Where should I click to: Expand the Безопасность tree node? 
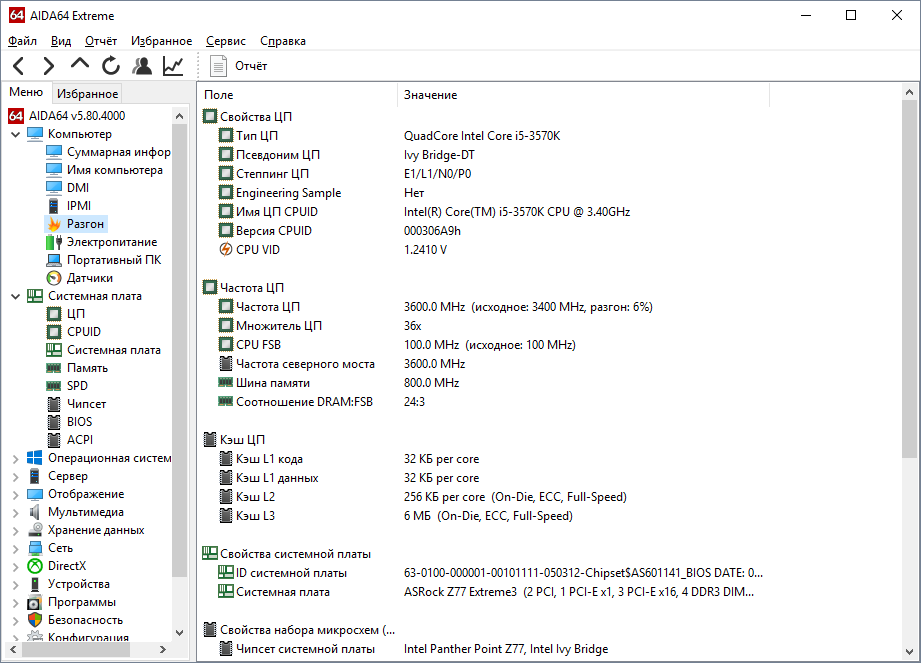pyautogui.click(x=16, y=621)
